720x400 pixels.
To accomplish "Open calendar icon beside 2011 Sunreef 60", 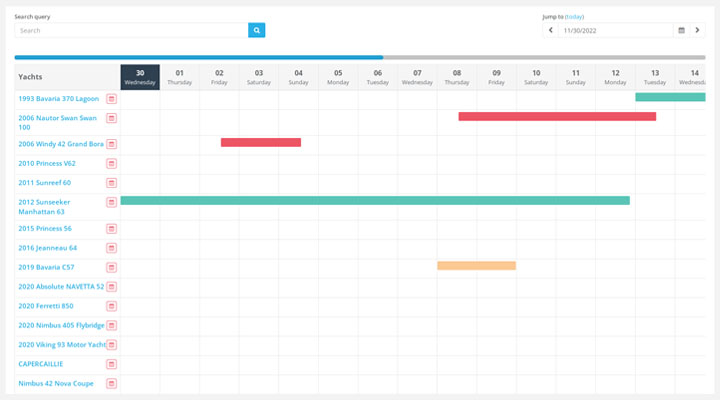I will tap(112, 183).
